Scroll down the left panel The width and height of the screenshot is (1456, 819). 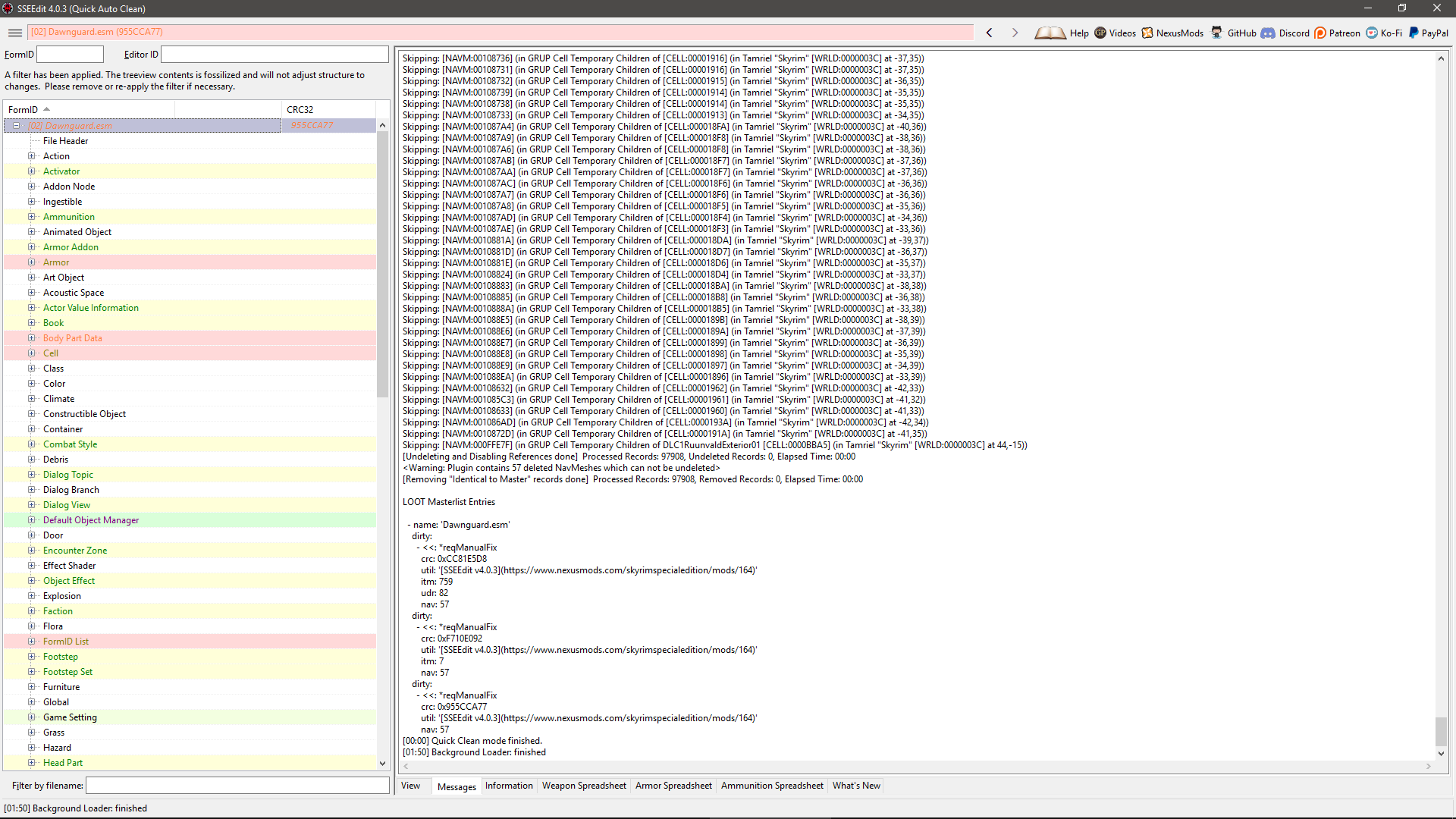point(382,763)
